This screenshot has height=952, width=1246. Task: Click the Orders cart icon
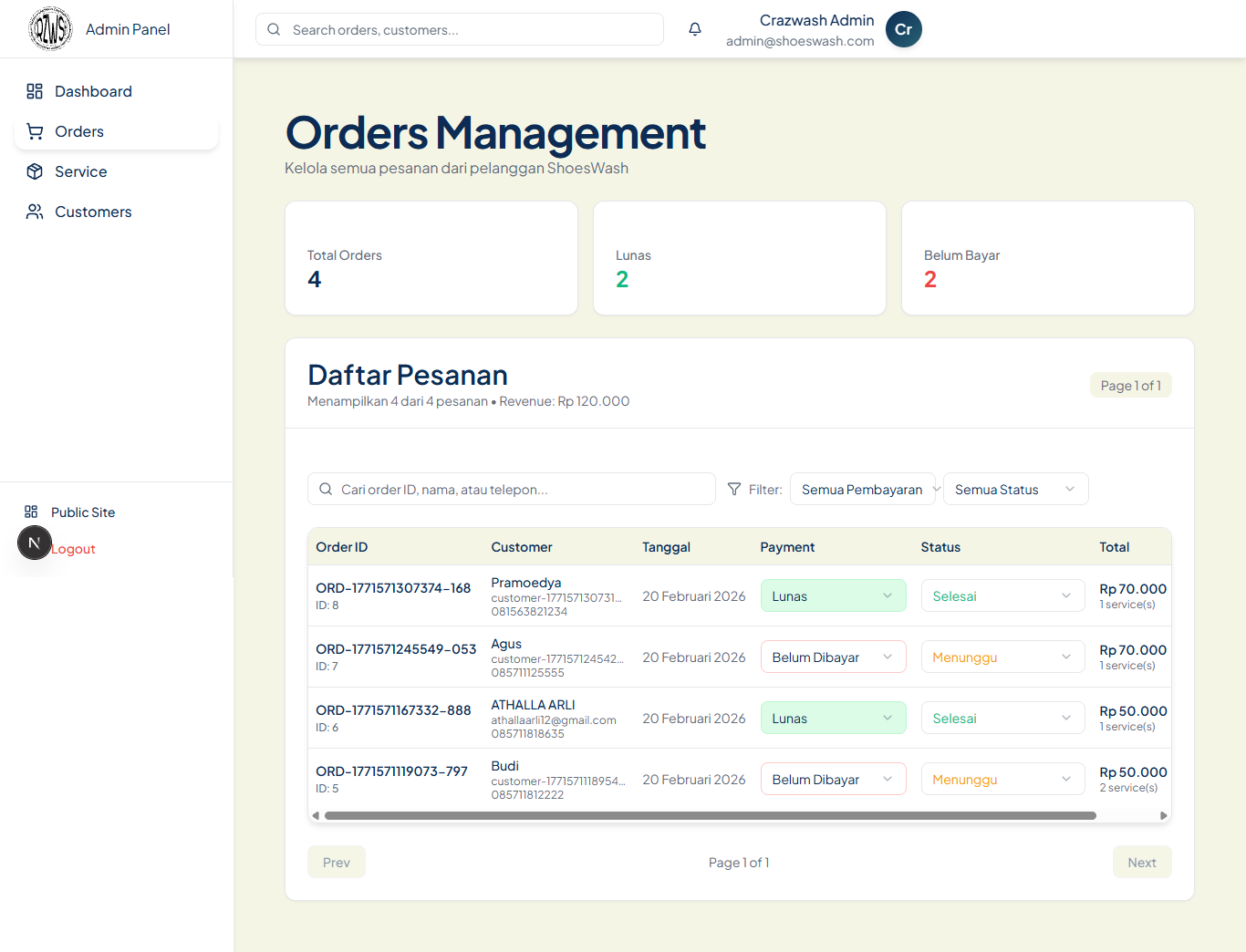point(35,131)
